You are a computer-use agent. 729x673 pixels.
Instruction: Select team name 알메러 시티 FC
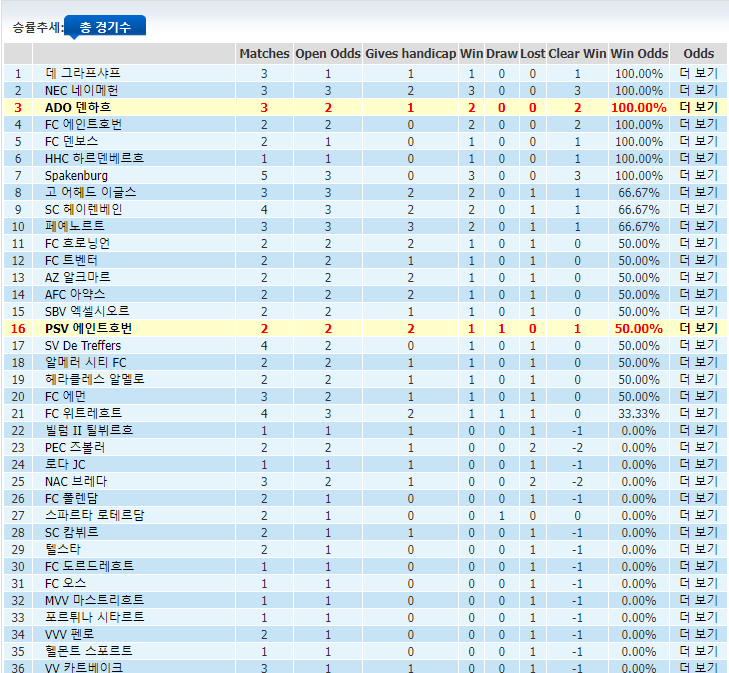click(86, 363)
